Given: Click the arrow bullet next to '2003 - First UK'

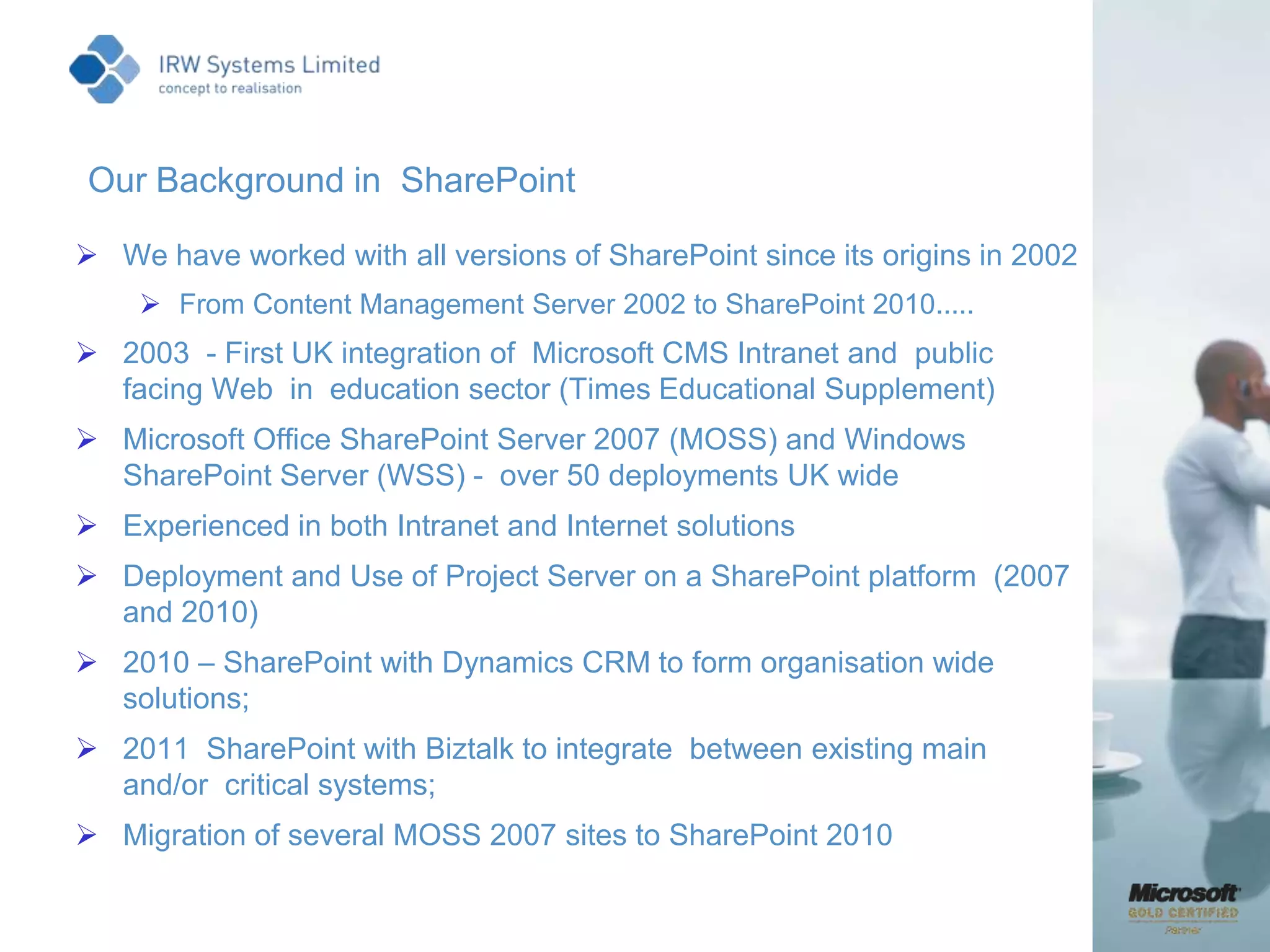Looking at the screenshot, I should click(87, 353).
